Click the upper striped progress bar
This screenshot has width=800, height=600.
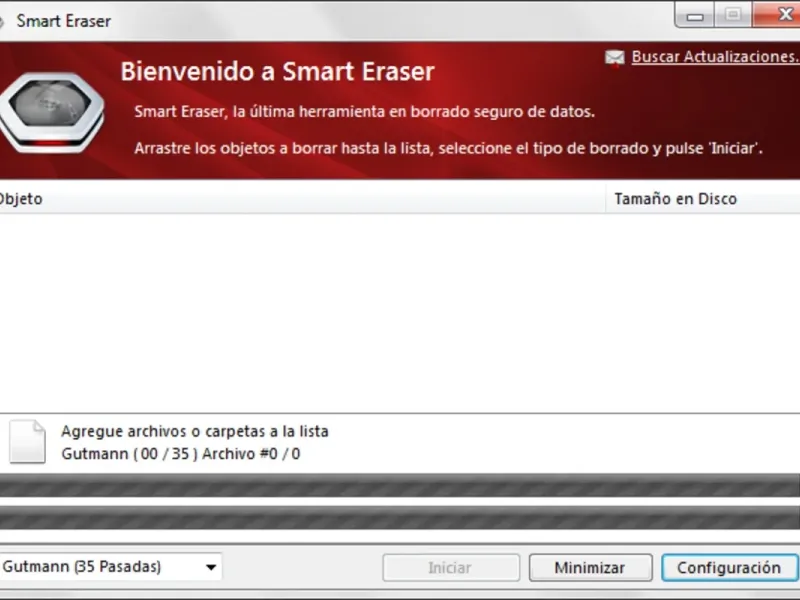(x=400, y=485)
